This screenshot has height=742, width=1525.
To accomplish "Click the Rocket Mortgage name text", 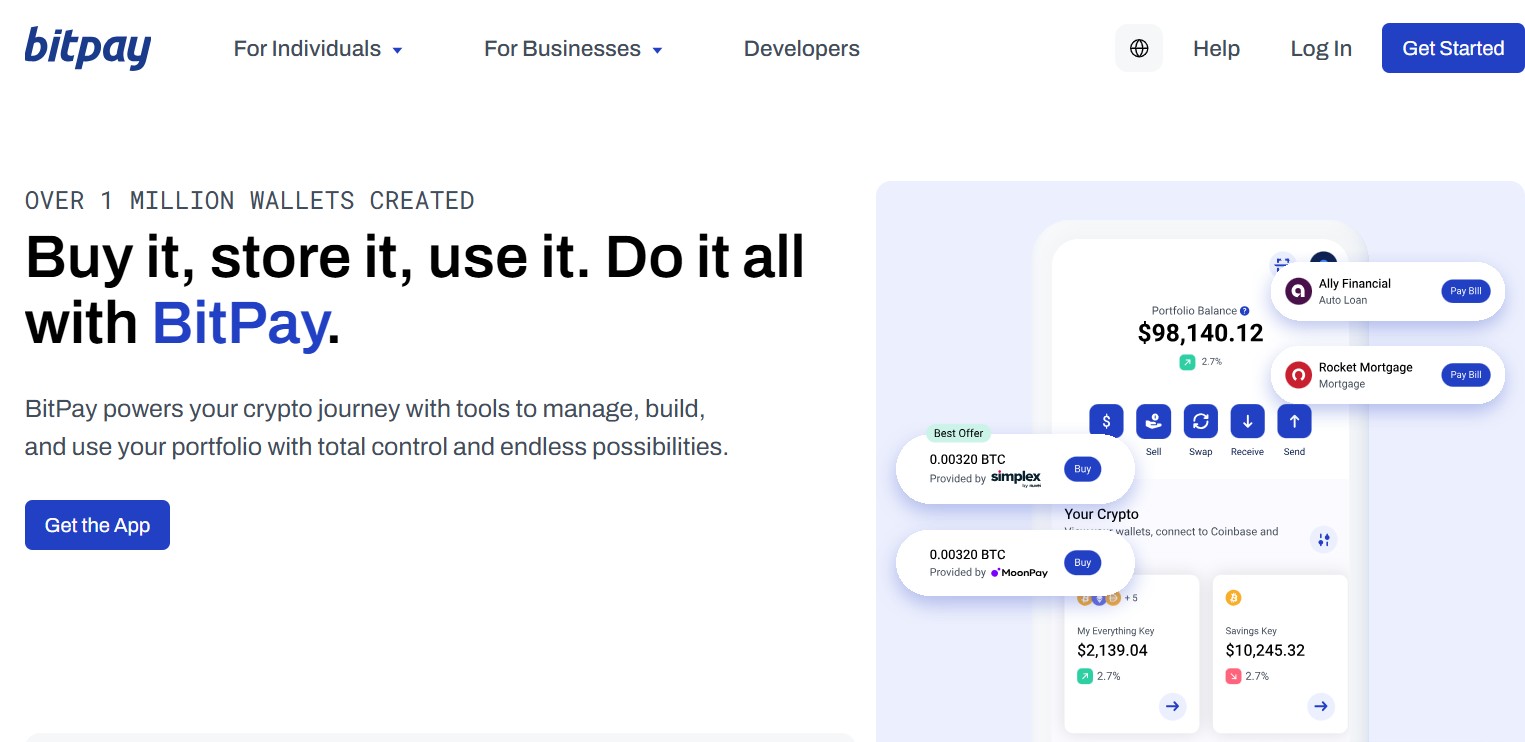I will (1366, 367).
